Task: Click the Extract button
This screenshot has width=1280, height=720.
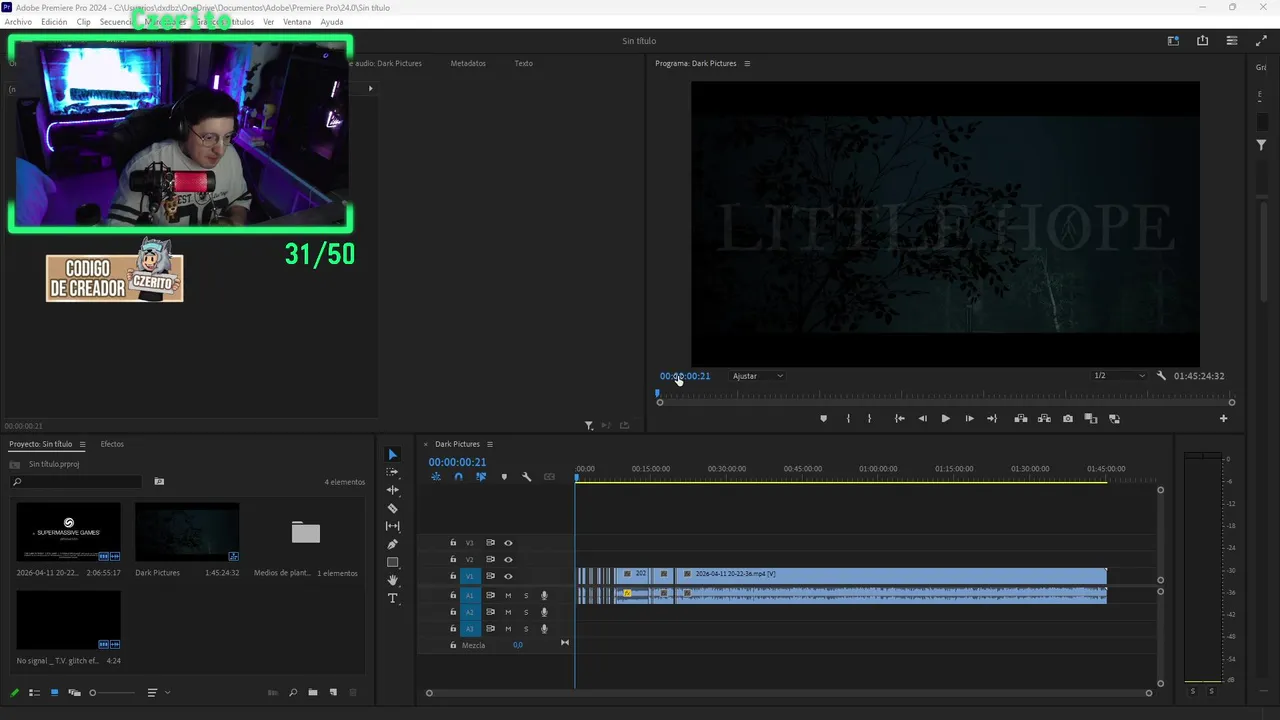Action: (x=1044, y=419)
